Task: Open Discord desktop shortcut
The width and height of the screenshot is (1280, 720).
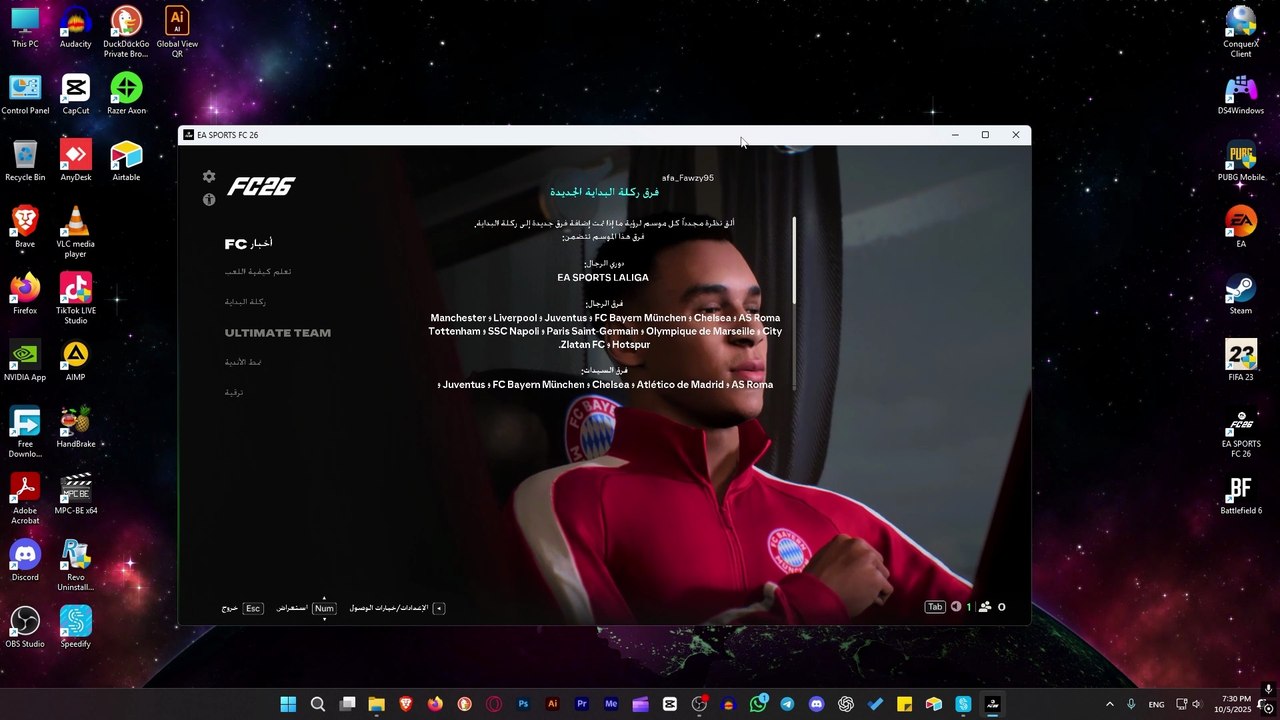Action: [25, 561]
